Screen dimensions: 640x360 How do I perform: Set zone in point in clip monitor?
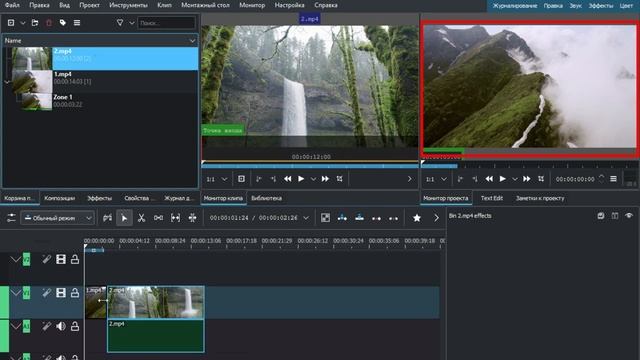click(x=259, y=179)
